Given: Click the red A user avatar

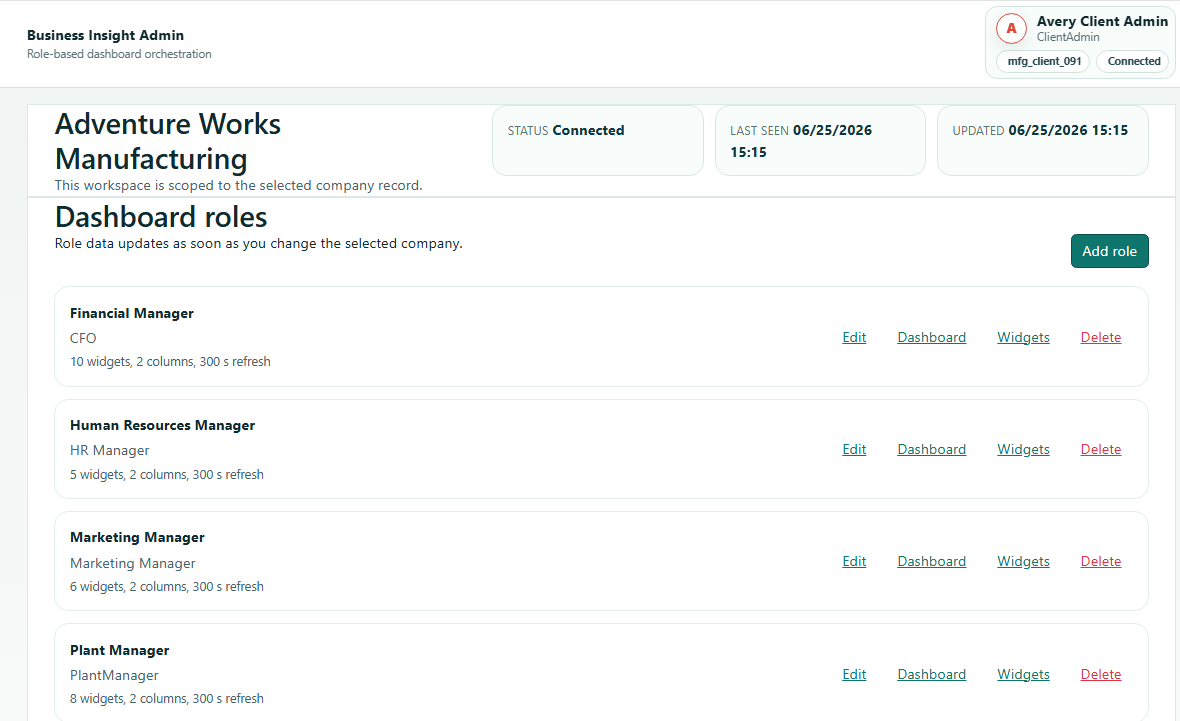Looking at the screenshot, I should point(1011,29).
